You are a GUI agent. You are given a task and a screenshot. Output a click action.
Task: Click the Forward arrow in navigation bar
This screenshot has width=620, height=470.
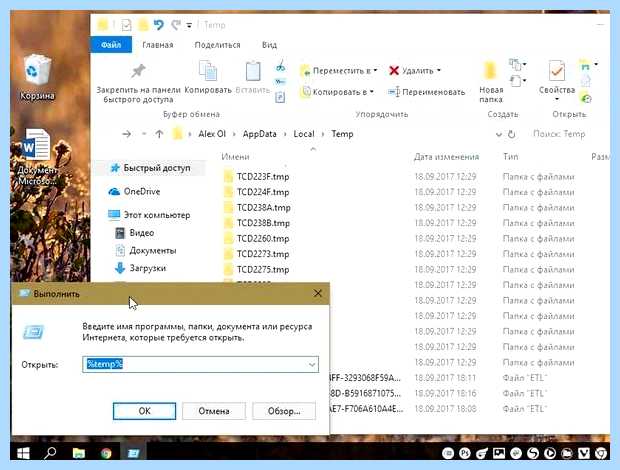(x=127, y=134)
